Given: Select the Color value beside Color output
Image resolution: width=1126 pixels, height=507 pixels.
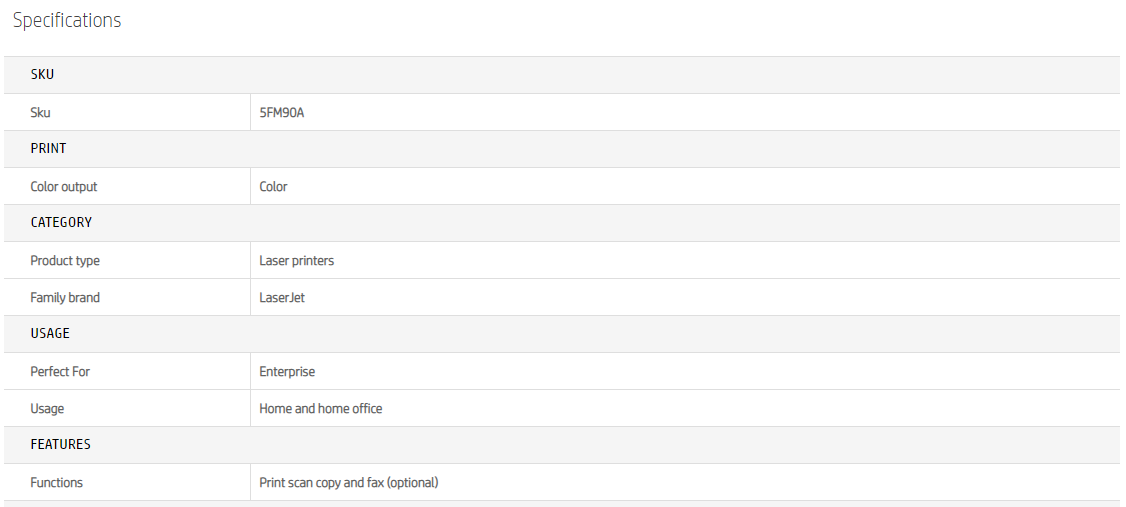Looking at the screenshot, I should click(x=273, y=187).
